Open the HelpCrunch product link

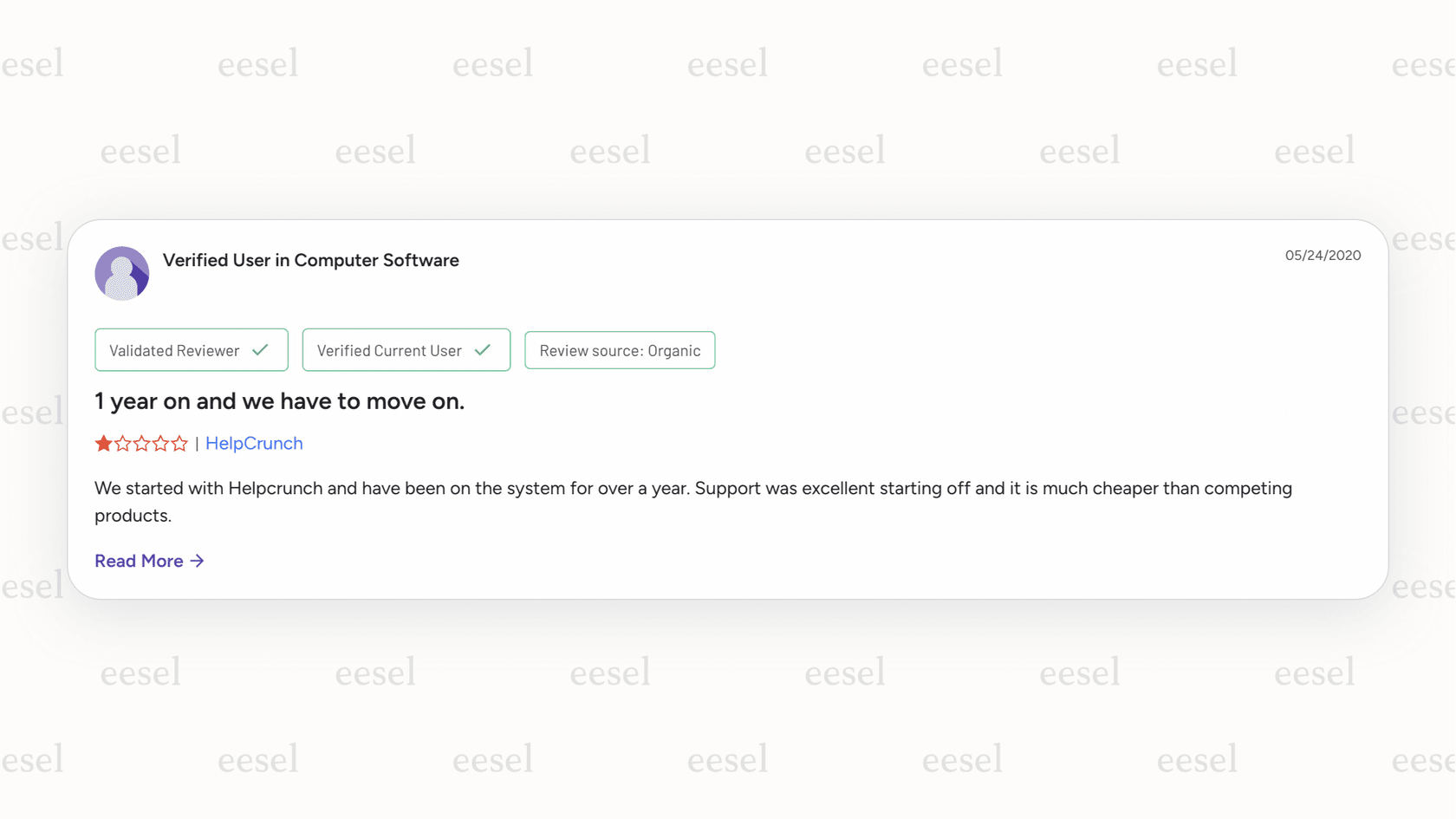click(254, 443)
